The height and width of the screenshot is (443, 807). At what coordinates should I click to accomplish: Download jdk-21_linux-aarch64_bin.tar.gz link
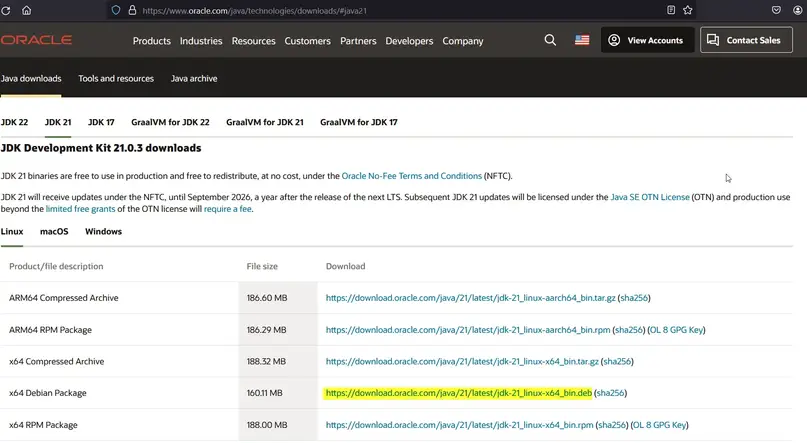pos(470,298)
